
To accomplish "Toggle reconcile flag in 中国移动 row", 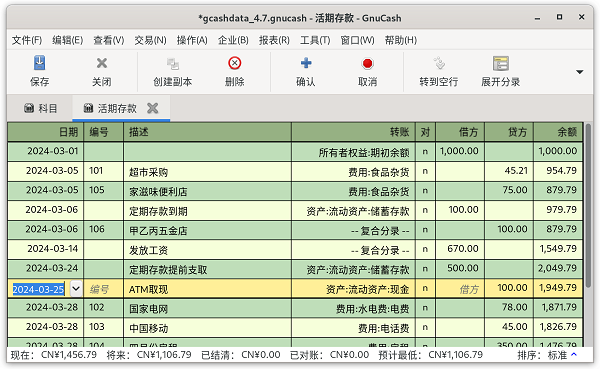I will tap(425, 327).
